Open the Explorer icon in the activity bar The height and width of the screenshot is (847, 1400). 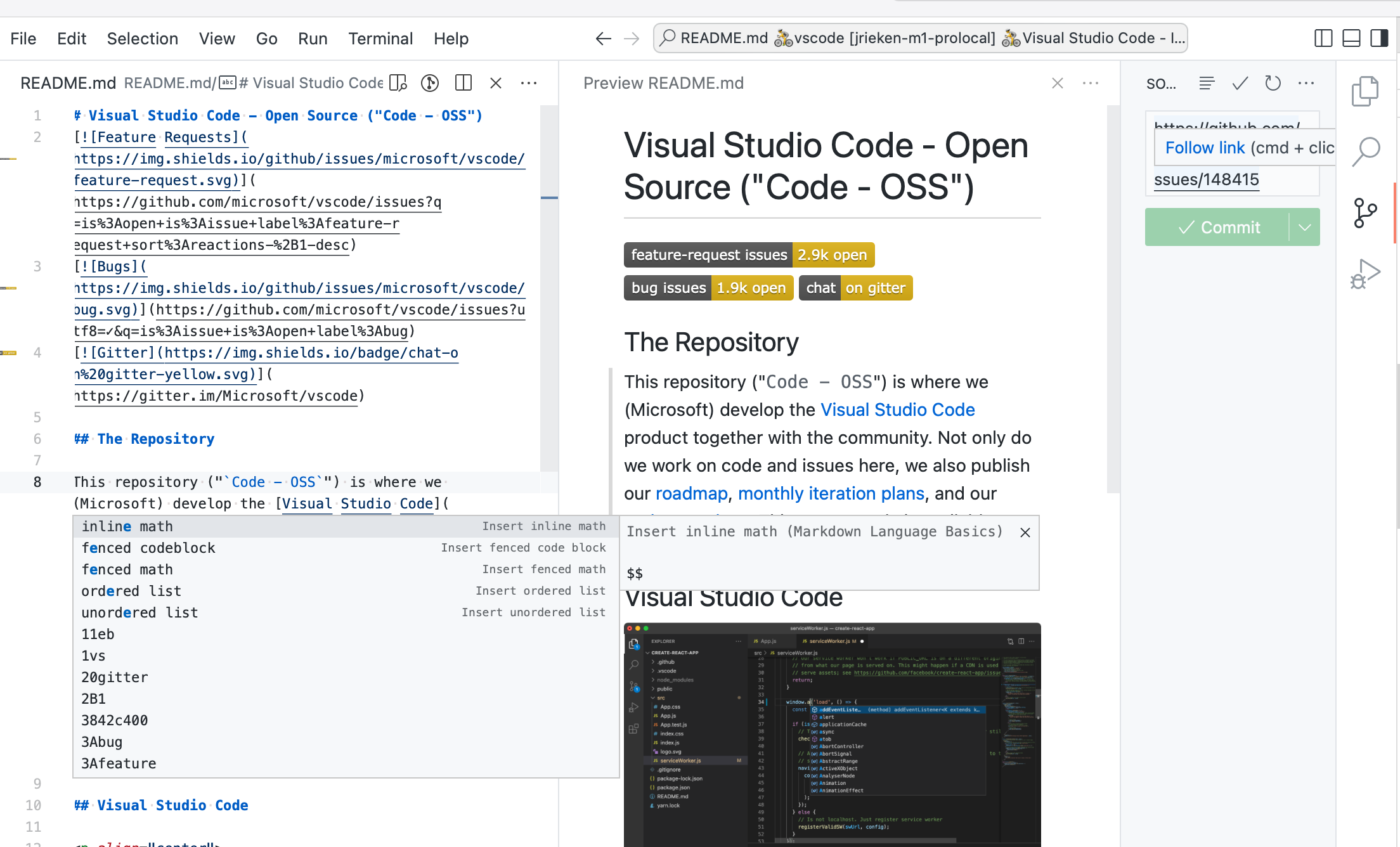[x=1364, y=91]
